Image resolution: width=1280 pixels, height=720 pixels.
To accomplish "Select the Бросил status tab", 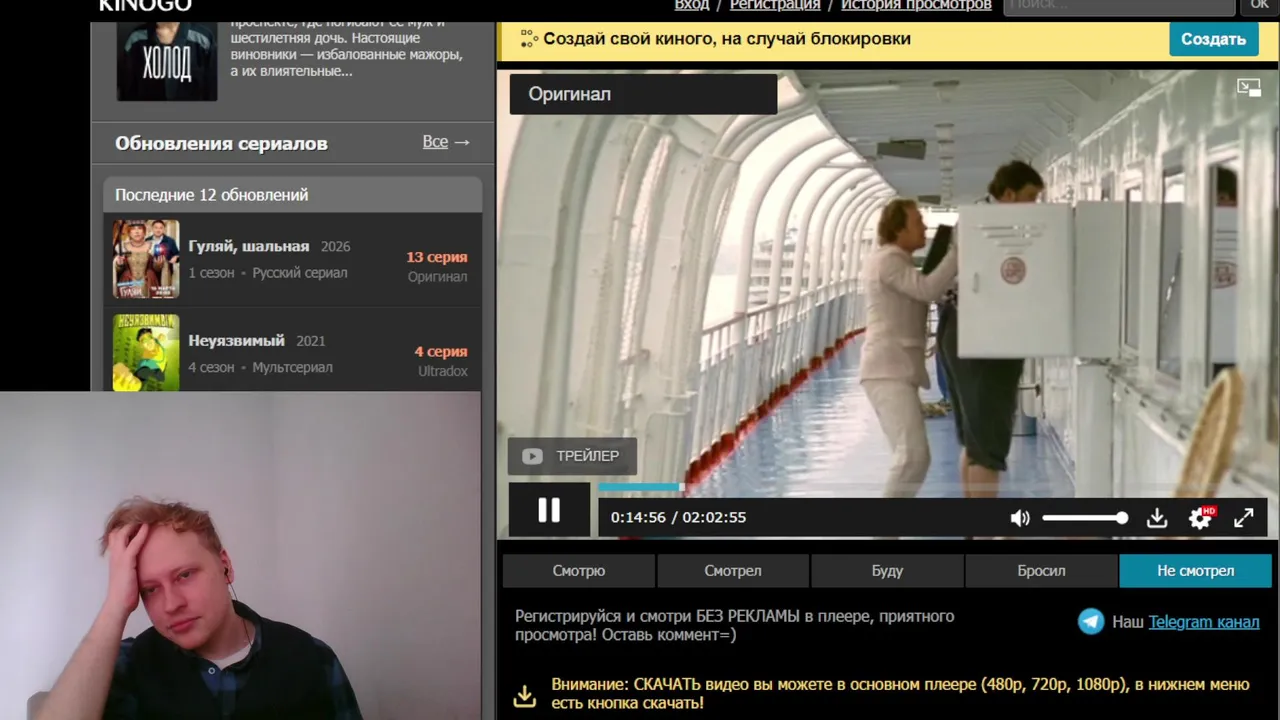I will 1041,571.
